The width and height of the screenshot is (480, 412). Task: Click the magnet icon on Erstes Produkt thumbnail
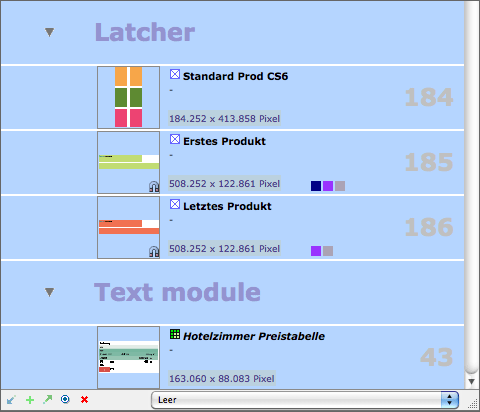(154, 187)
